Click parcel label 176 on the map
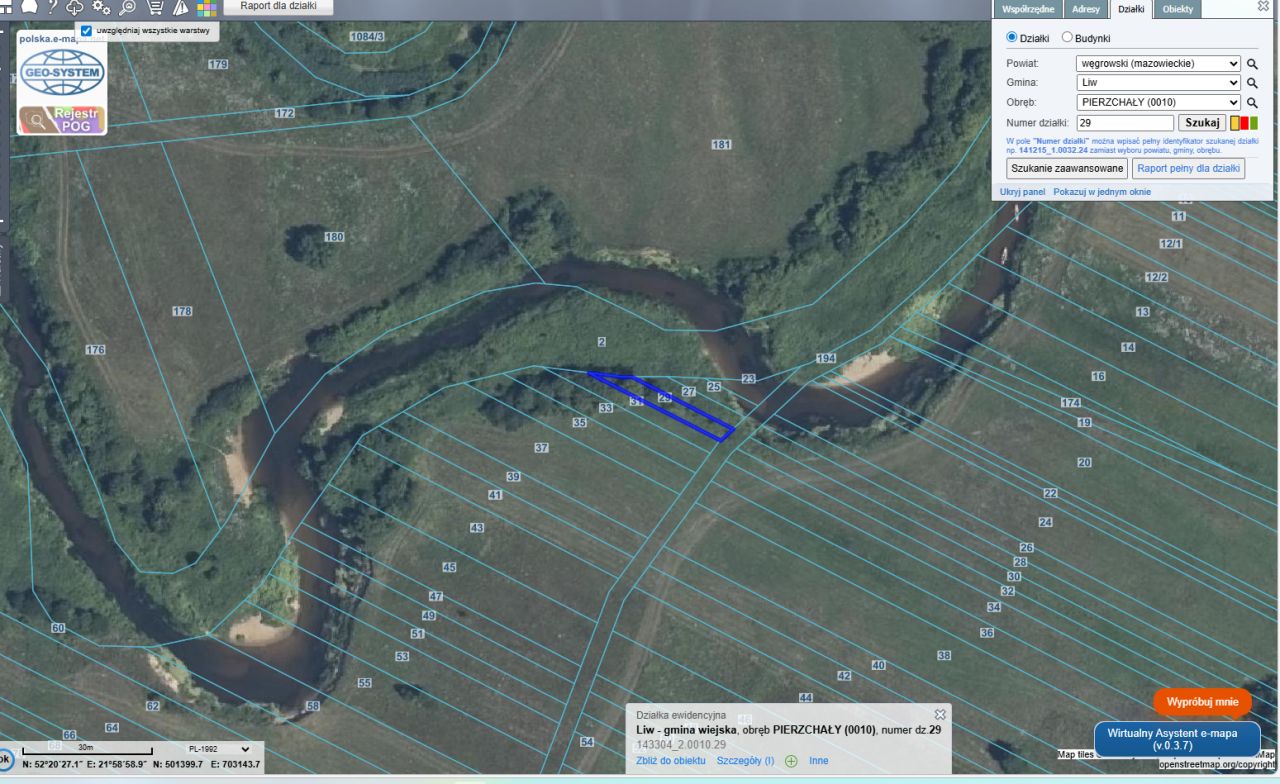Image resolution: width=1280 pixels, height=784 pixels. click(95, 350)
